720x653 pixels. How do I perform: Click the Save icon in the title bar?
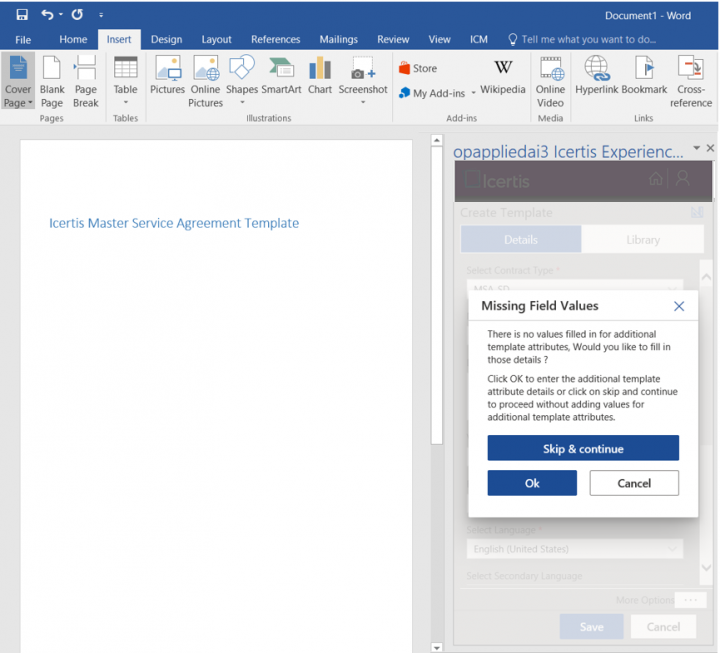[21, 15]
